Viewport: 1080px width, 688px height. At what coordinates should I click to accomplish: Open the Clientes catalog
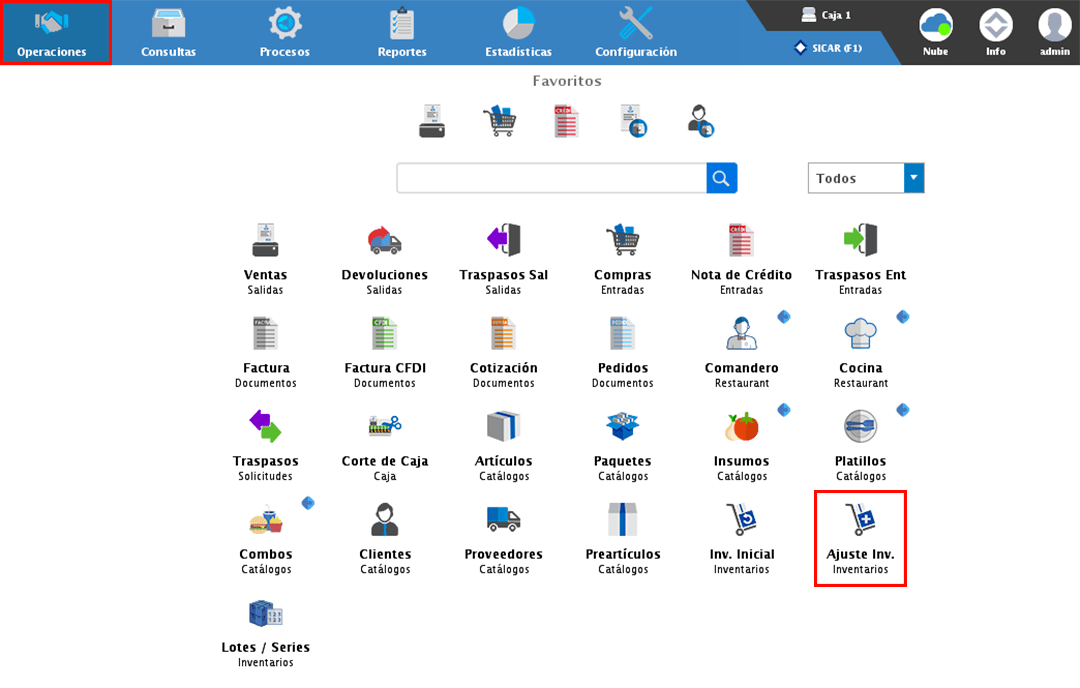click(x=384, y=521)
